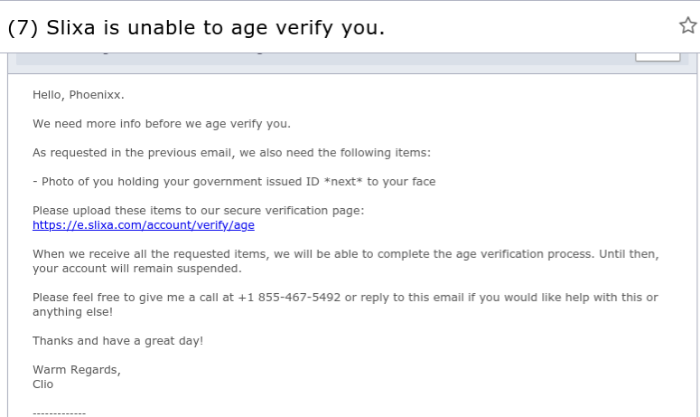
Task: Click the "As requested in the previous email" line
Action: 232,153
